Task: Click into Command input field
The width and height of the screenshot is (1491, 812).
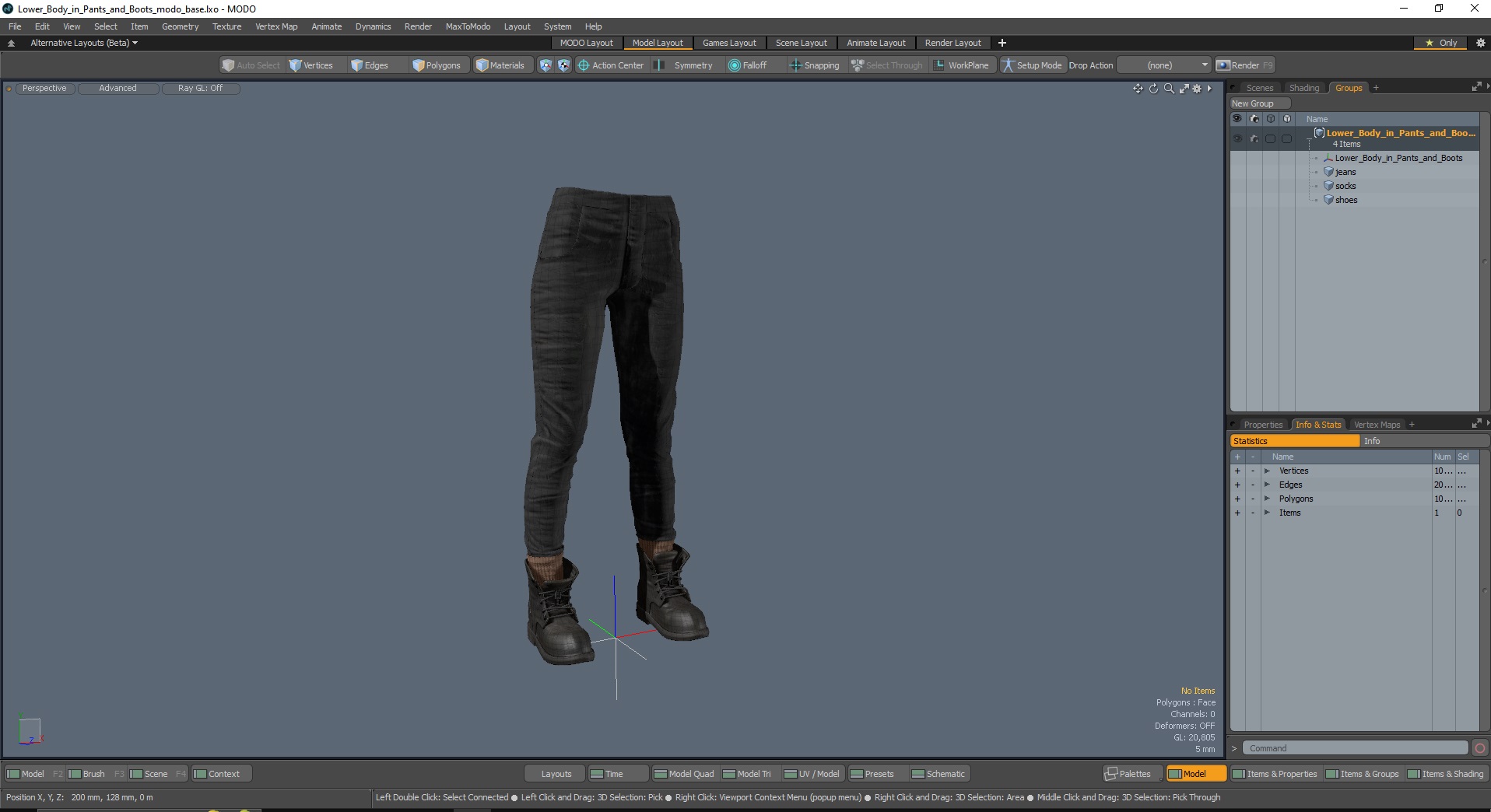Action: point(1355,748)
